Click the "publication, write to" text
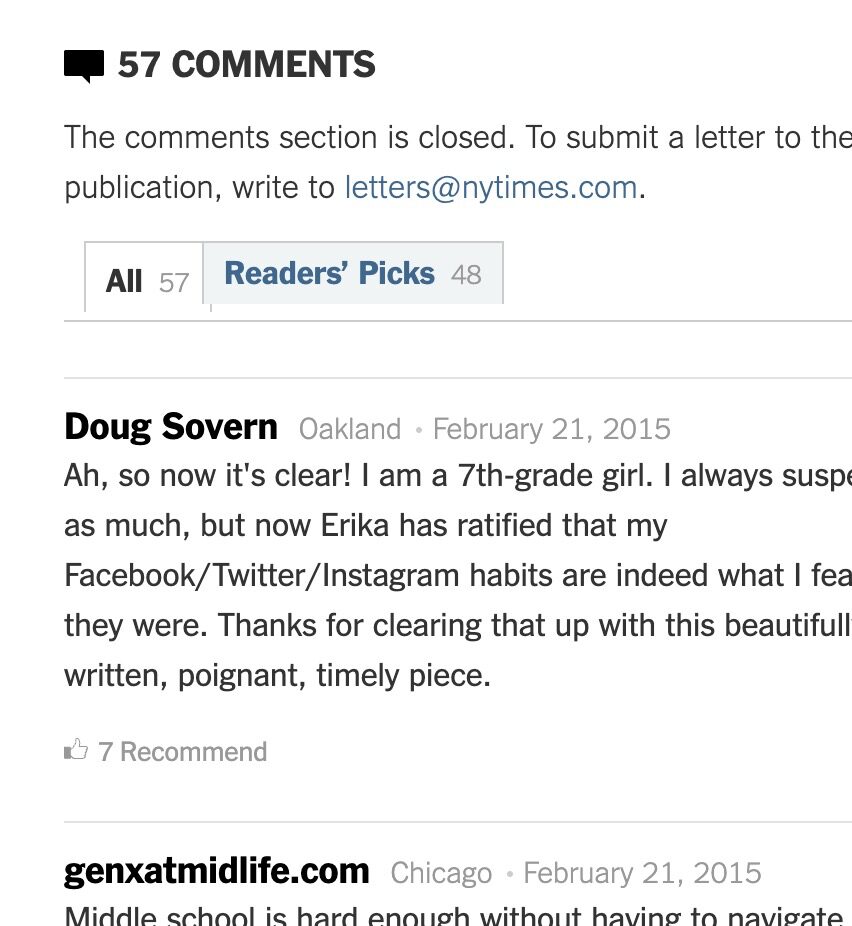The width and height of the screenshot is (852, 926). (x=199, y=187)
